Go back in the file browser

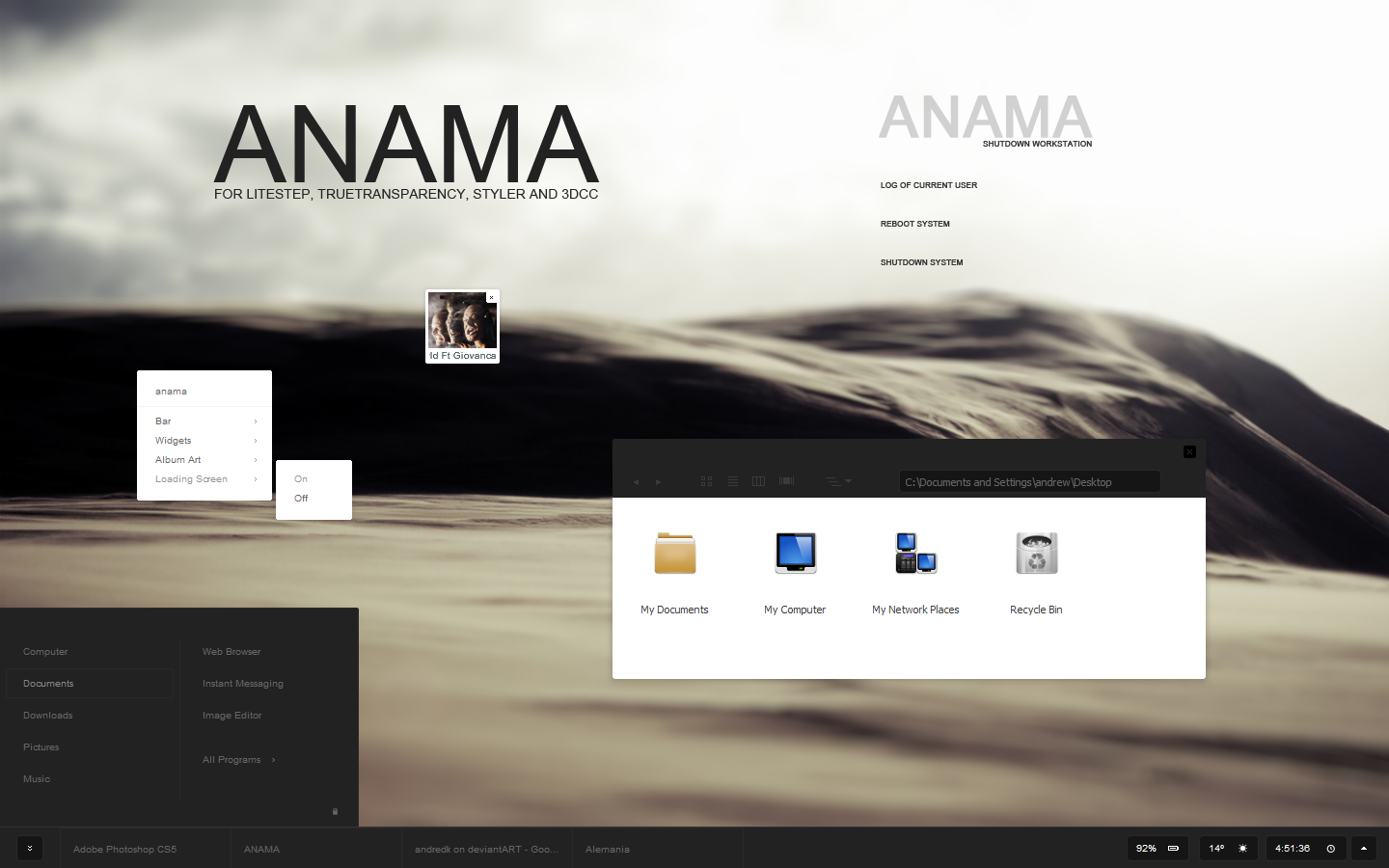(x=636, y=482)
